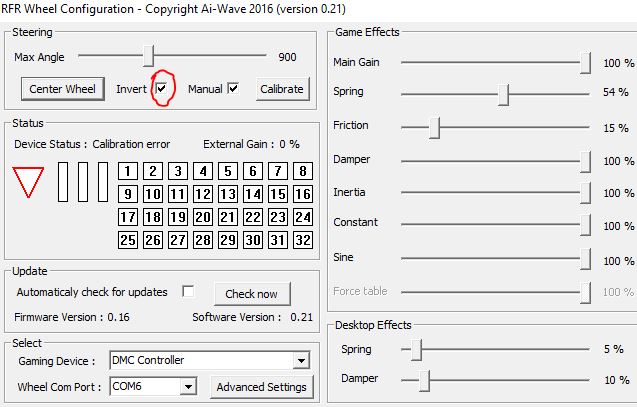
Task: Open Advanced Settings
Action: coord(261,387)
